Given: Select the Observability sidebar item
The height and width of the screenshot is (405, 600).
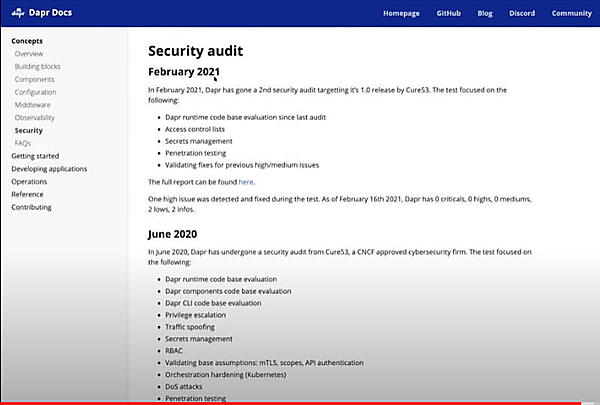Looking at the screenshot, I should 35,118.
